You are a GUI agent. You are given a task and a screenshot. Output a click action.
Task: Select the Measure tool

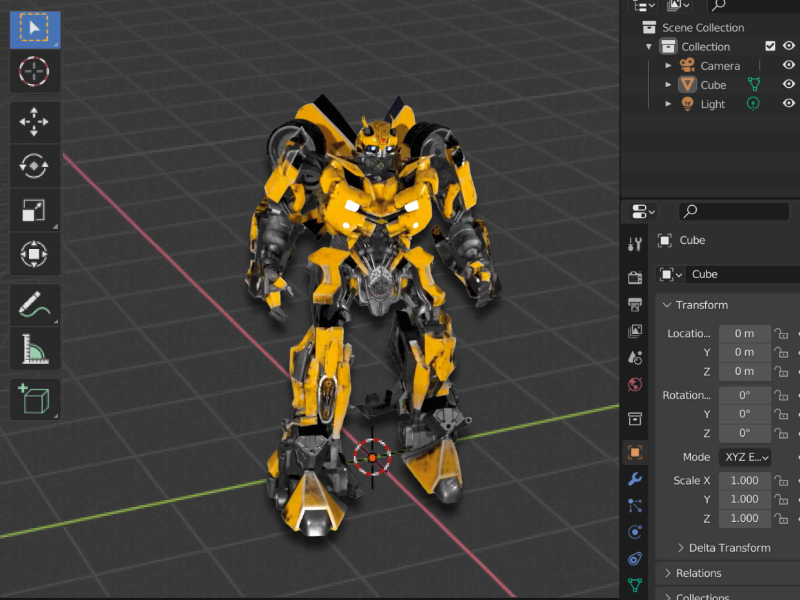(x=35, y=348)
